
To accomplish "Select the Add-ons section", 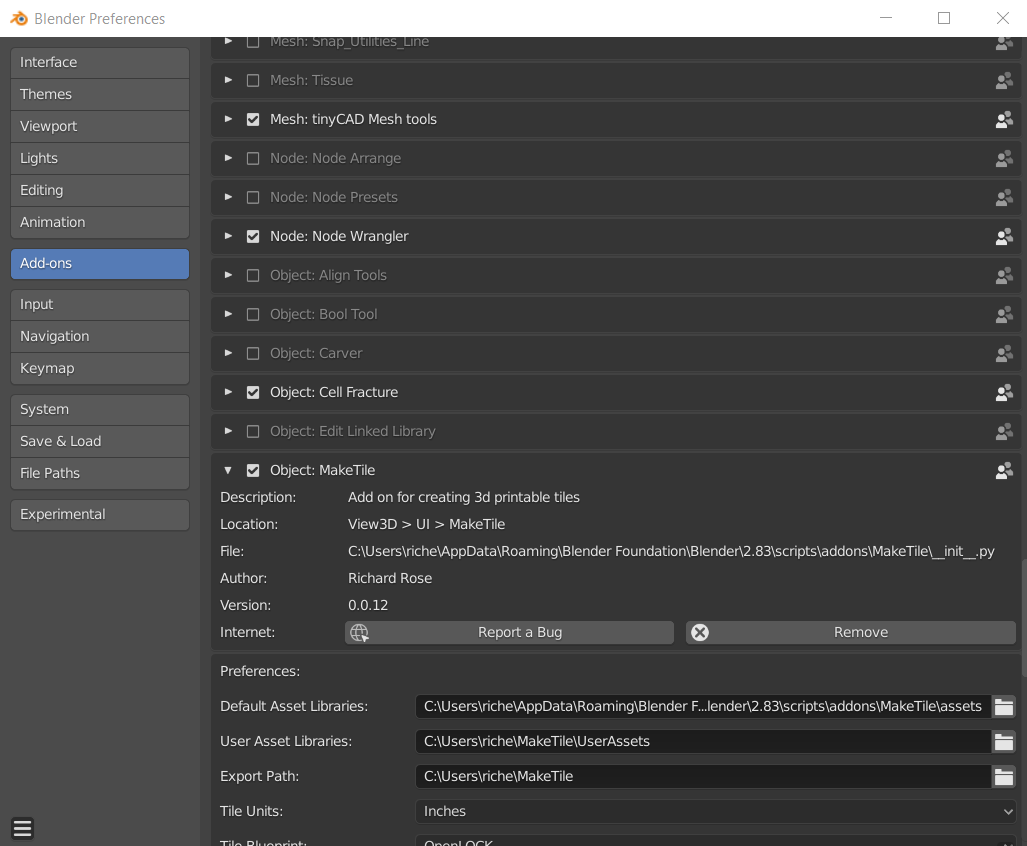I will click(x=100, y=263).
